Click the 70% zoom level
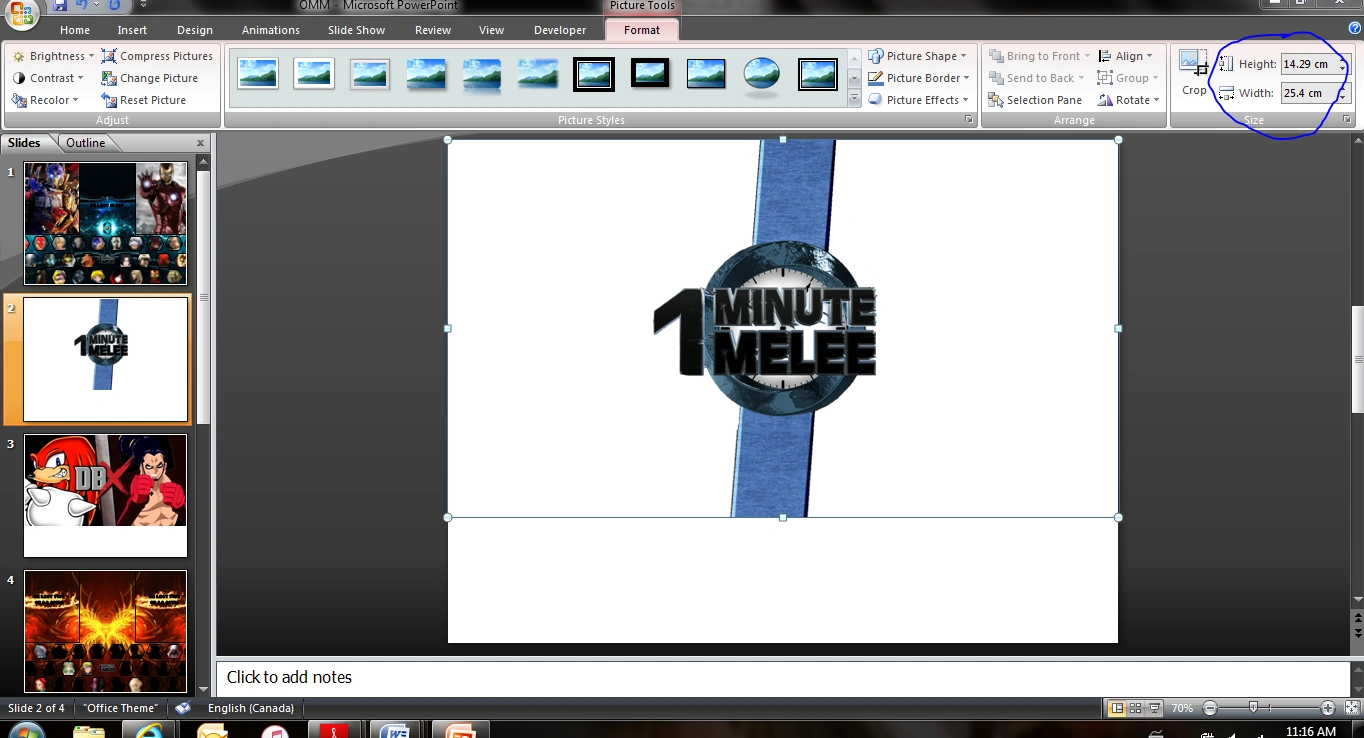Image resolution: width=1364 pixels, height=738 pixels. [1182, 708]
